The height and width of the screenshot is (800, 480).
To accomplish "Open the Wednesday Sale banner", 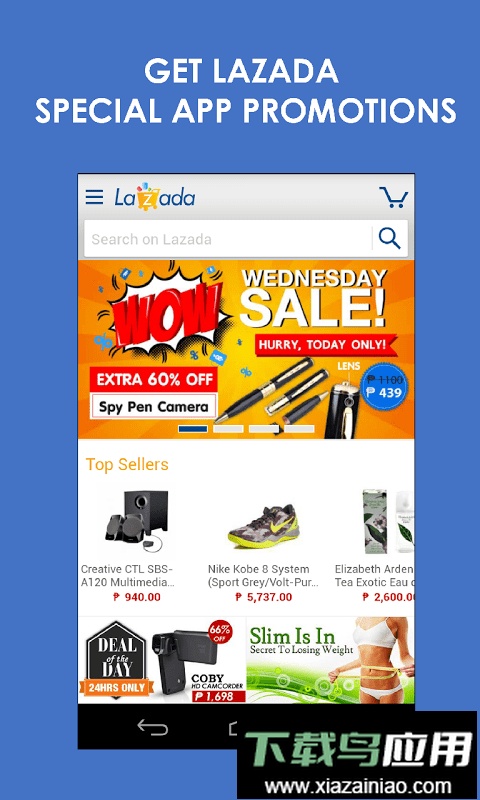I will pos(246,349).
